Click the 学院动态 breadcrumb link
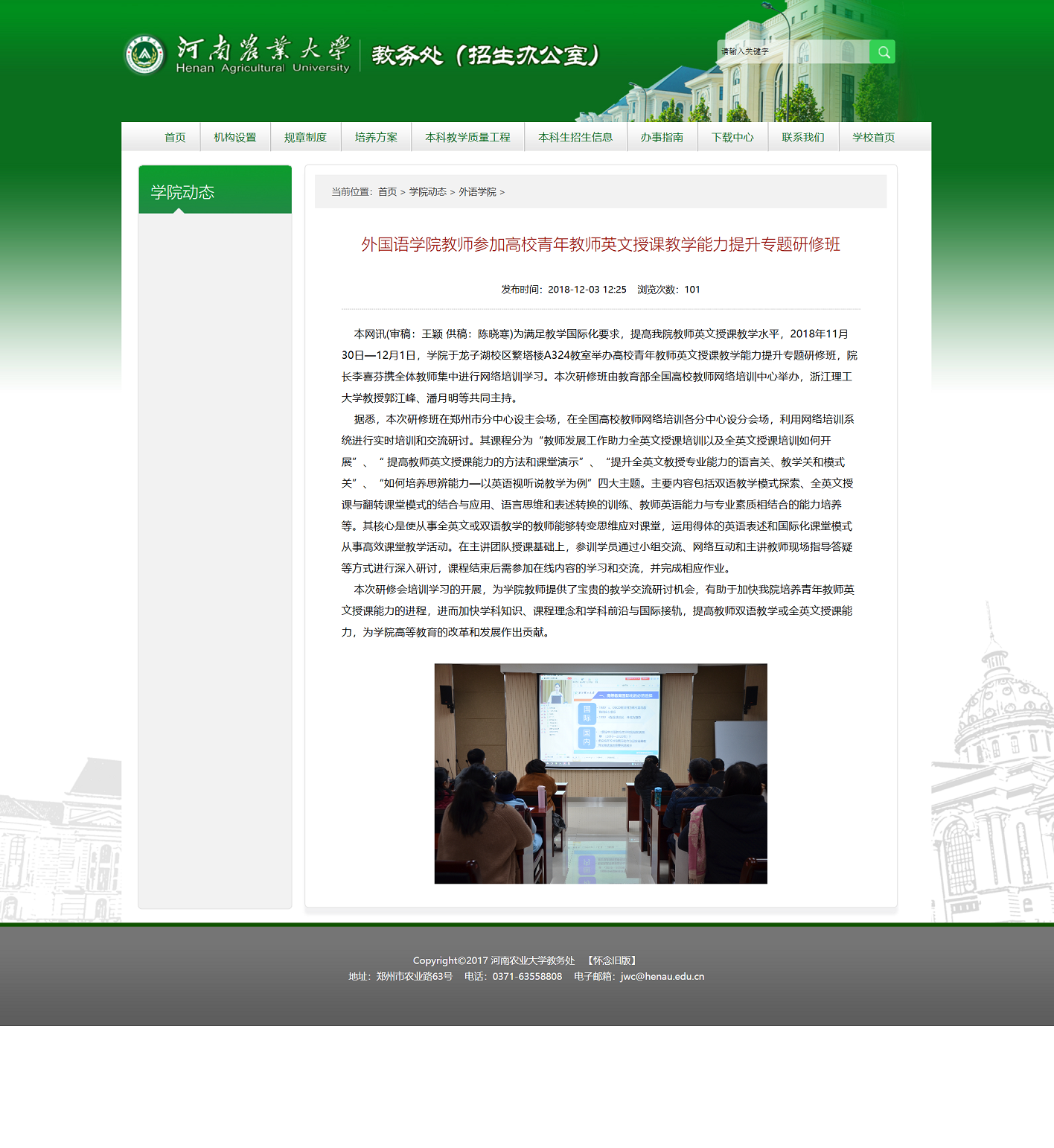 coord(427,192)
